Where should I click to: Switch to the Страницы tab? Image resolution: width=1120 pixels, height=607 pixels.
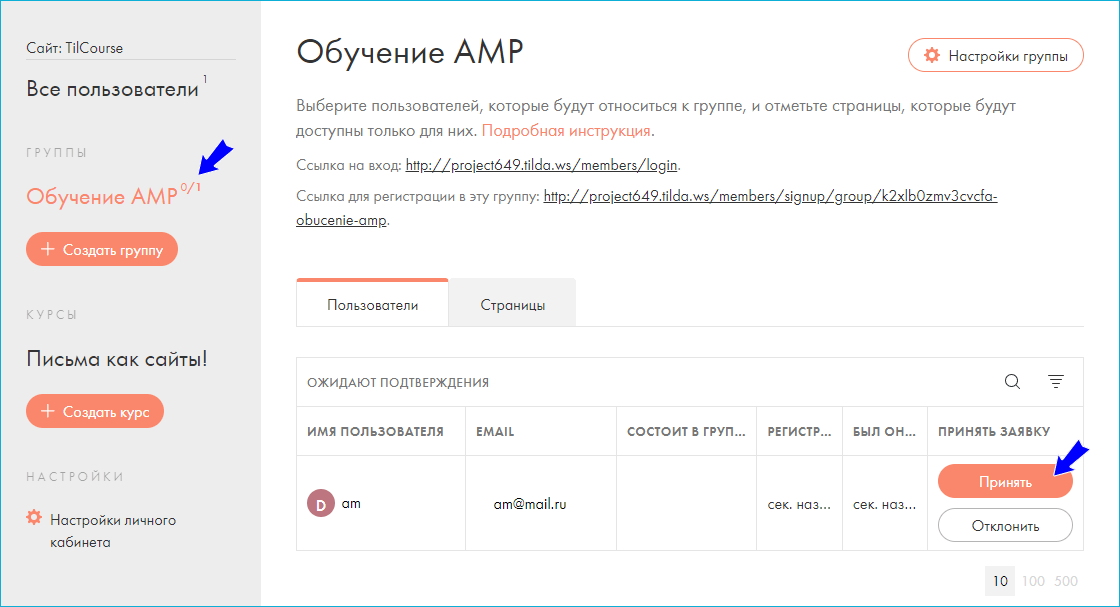(512, 302)
